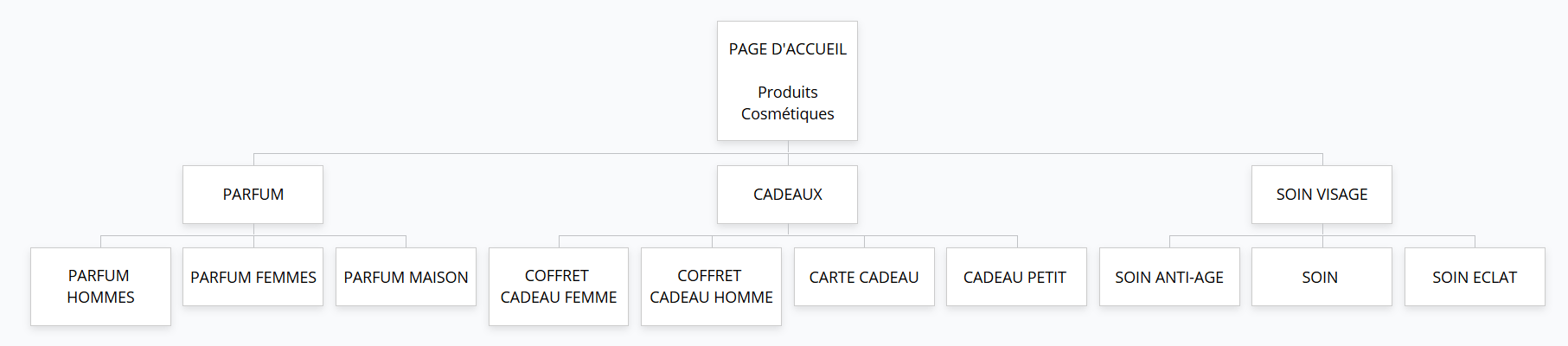The width and height of the screenshot is (1568, 346).
Task: Click the connector line below the CADEAUX box
Action: [x=788, y=229]
